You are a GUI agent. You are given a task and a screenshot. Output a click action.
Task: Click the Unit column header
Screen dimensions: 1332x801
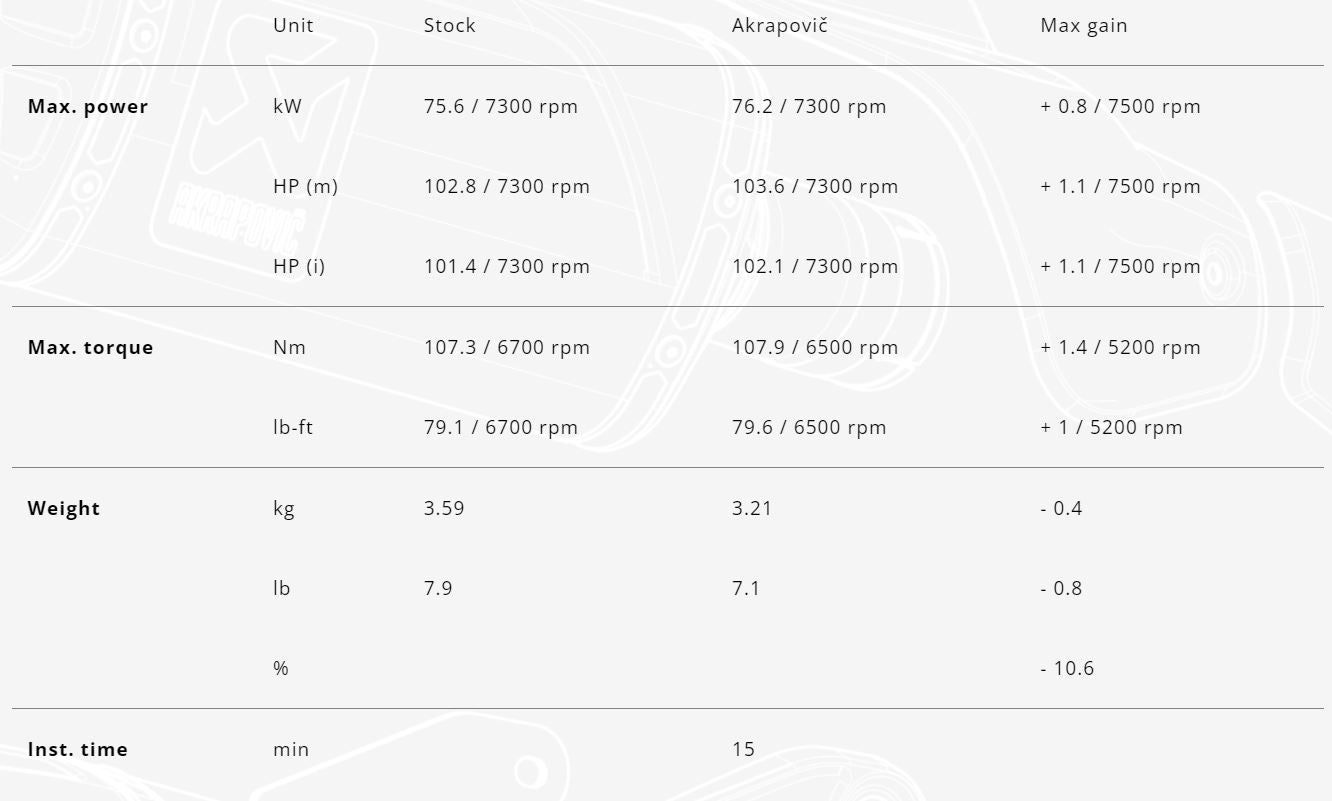[293, 26]
